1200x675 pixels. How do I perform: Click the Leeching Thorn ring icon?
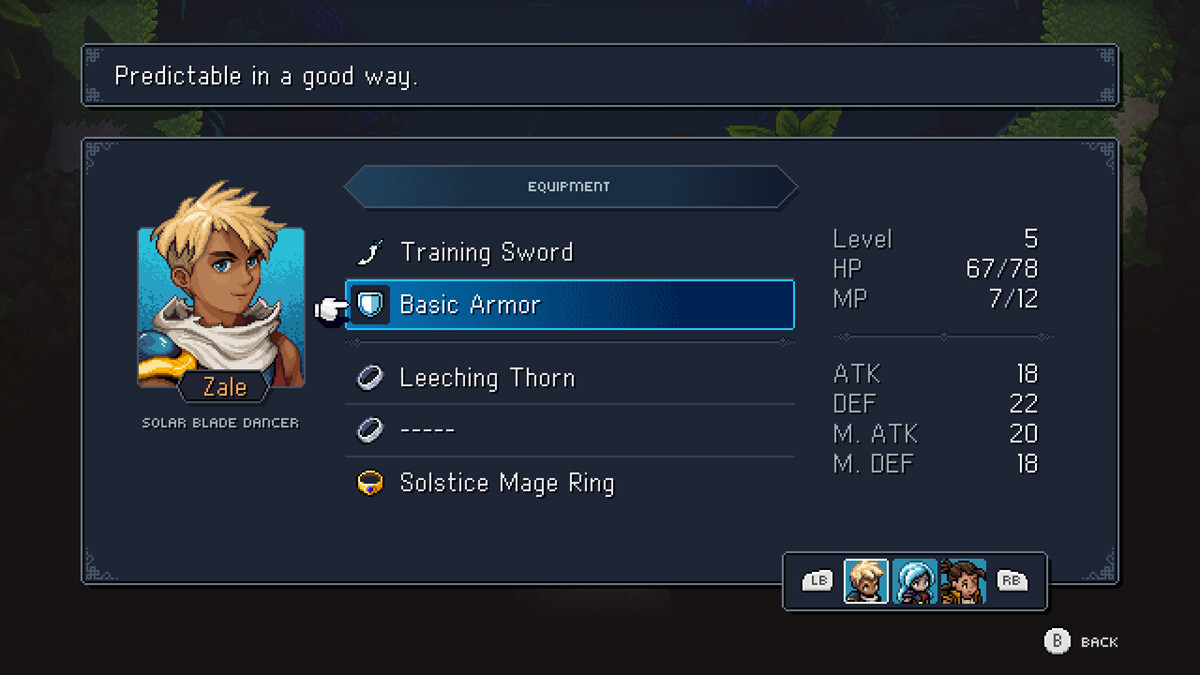pyautogui.click(x=370, y=378)
